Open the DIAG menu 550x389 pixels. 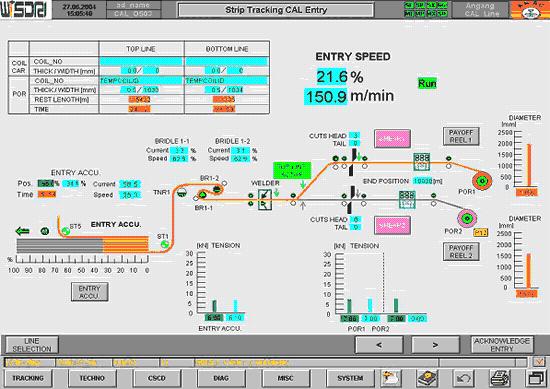point(221,378)
